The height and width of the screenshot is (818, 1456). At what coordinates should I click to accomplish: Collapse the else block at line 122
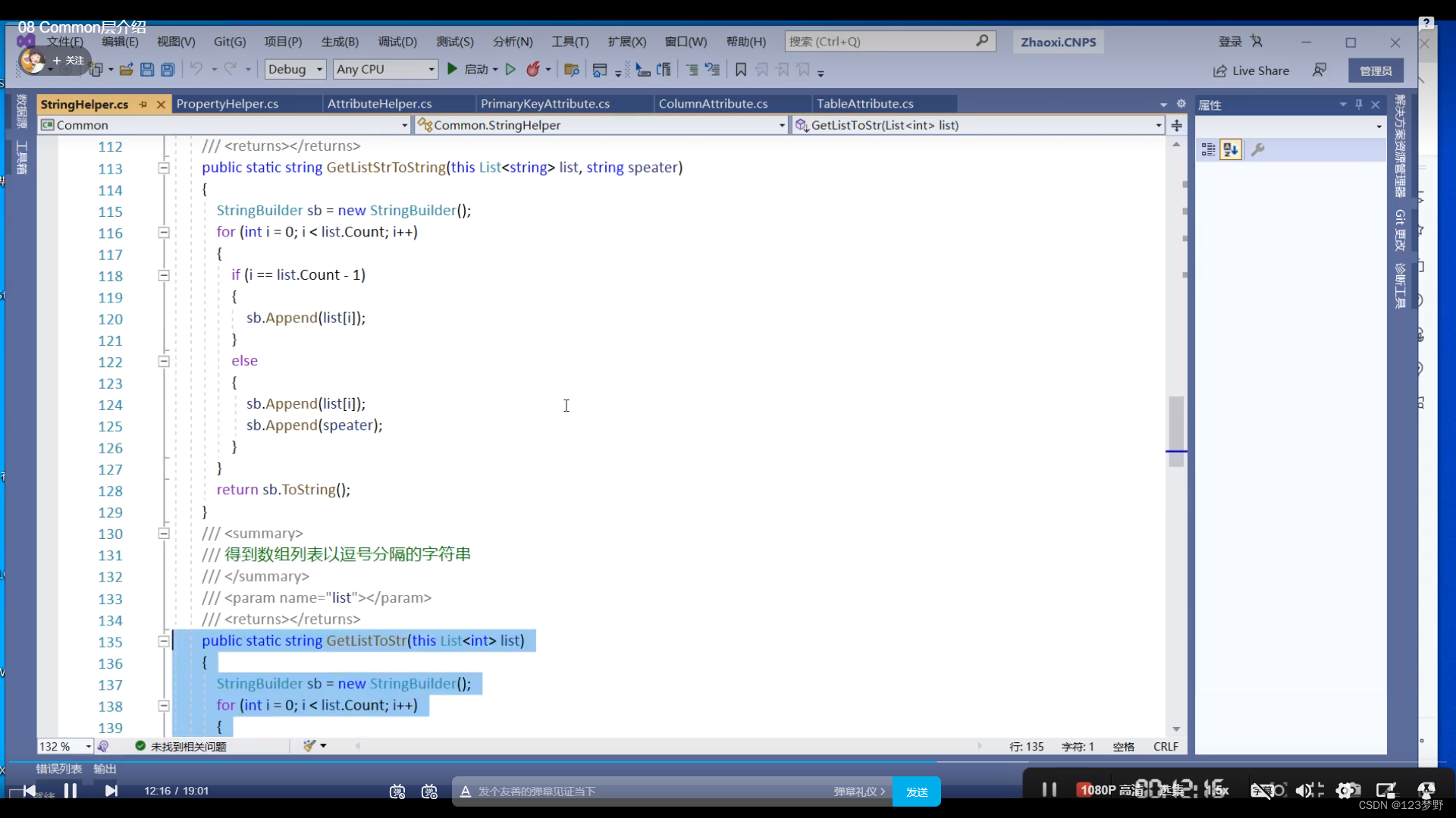163,361
